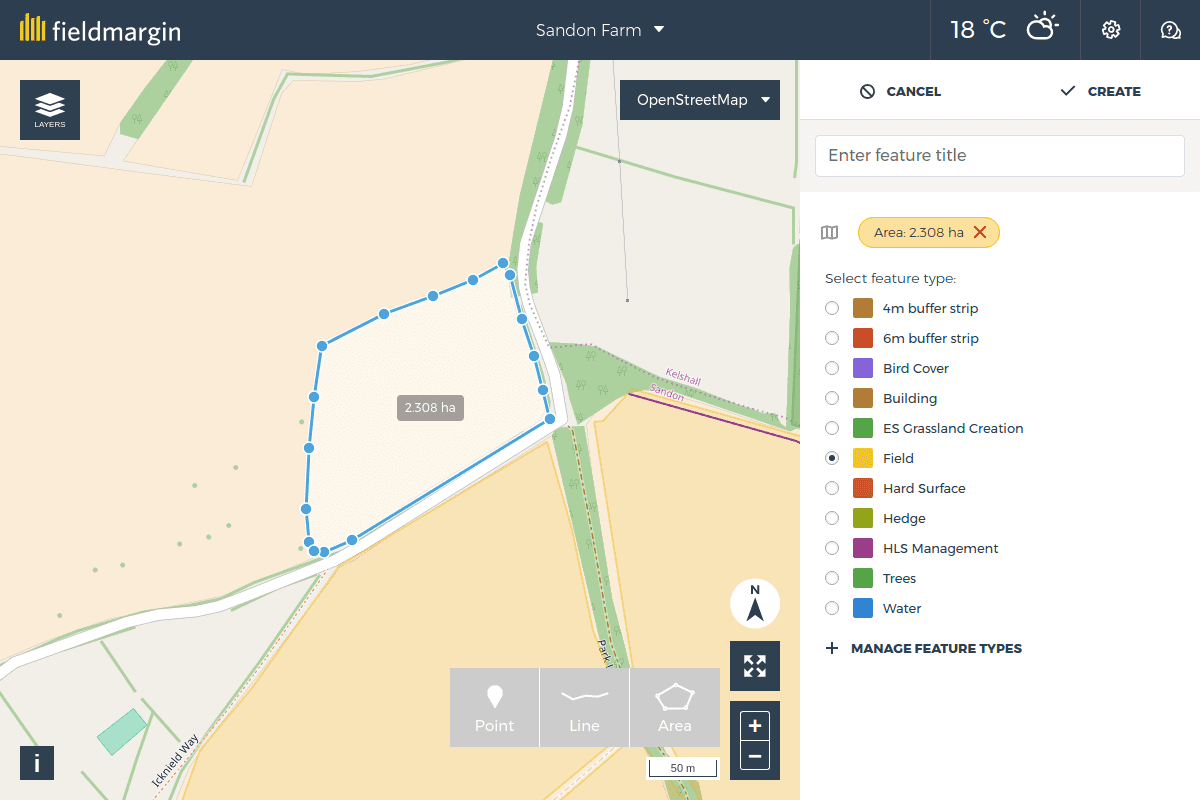Open the help icon
The height and width of the screenshot is (800, 1200).
point(1170,29)
